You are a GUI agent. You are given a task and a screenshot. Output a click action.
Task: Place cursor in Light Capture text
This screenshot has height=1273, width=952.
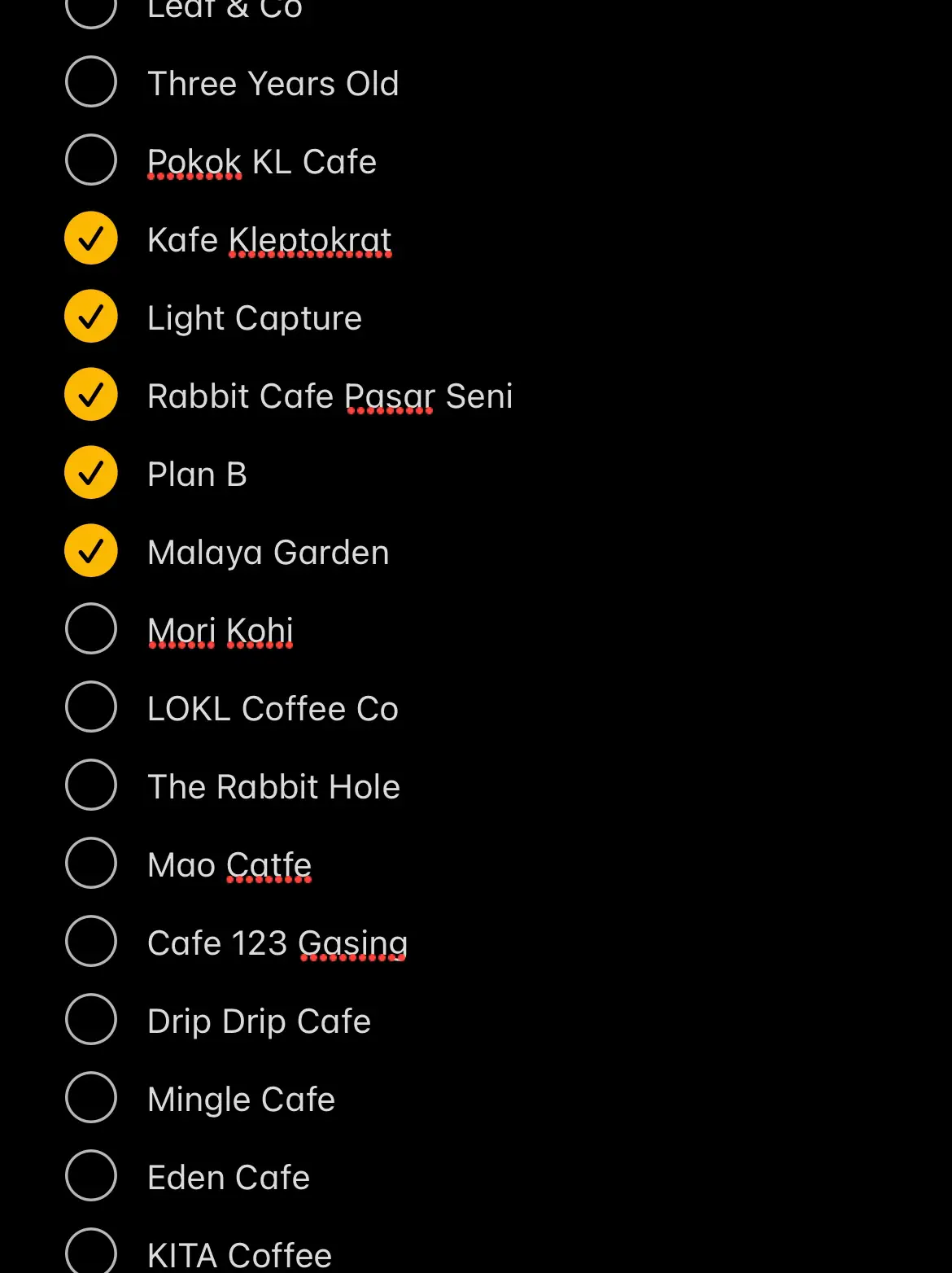[255, 318]
